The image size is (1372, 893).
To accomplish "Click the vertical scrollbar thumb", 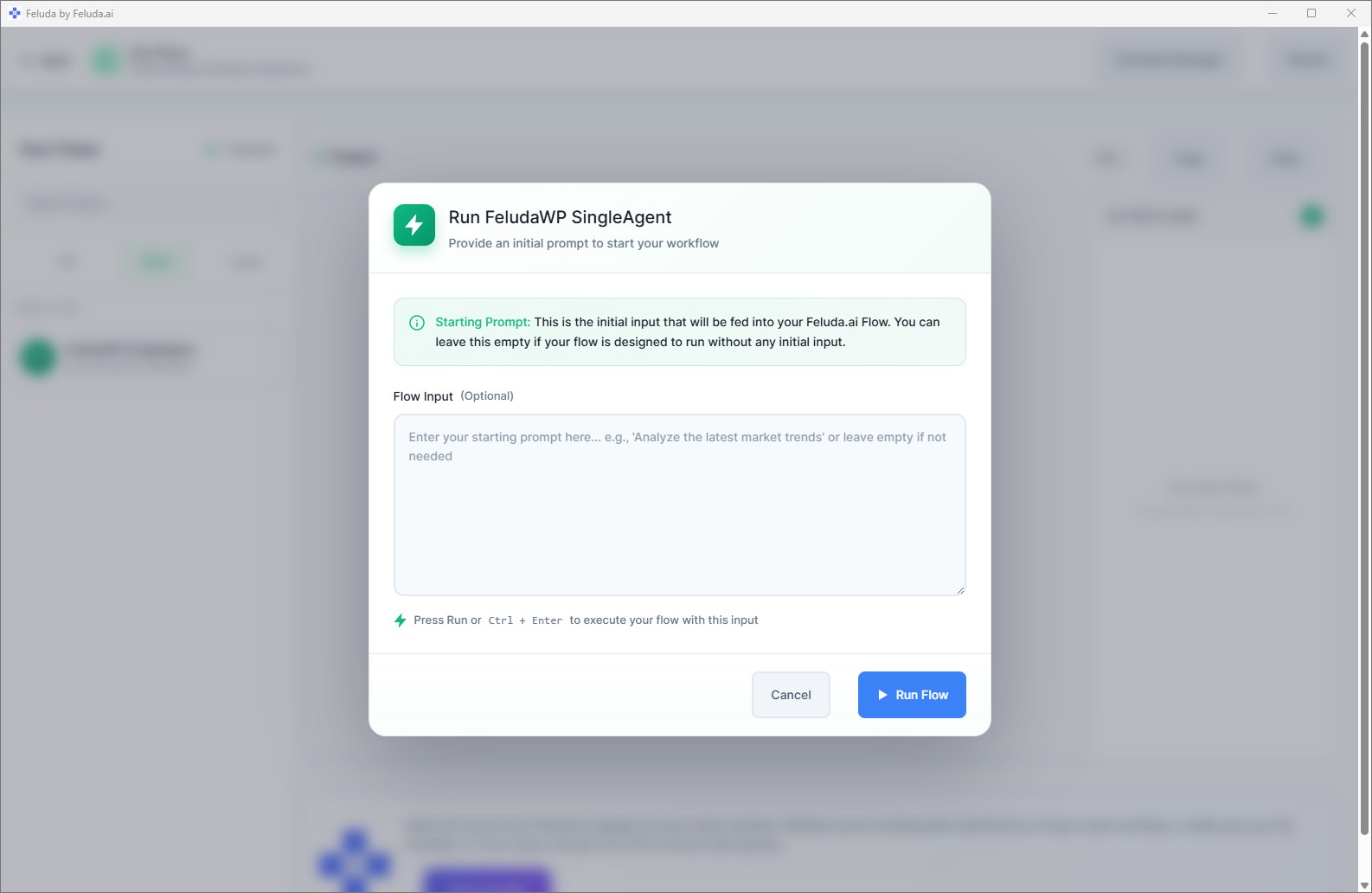I will (1364, 433).
